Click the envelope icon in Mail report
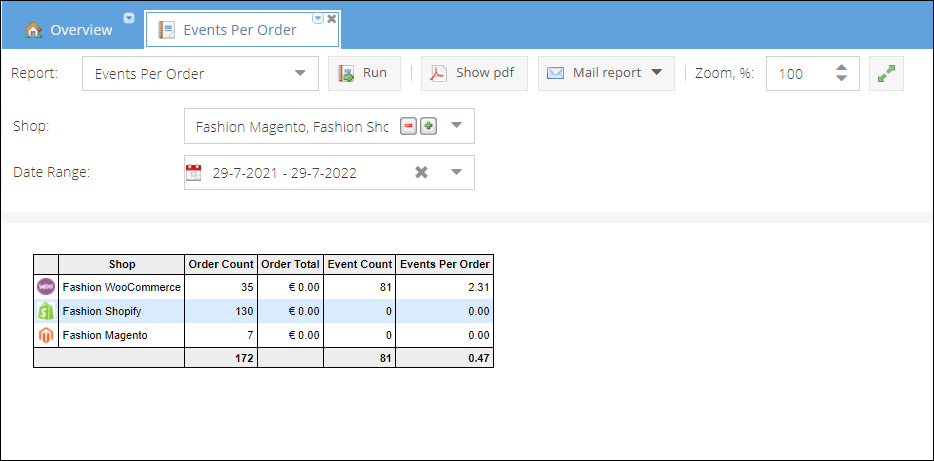 (555, 73)
